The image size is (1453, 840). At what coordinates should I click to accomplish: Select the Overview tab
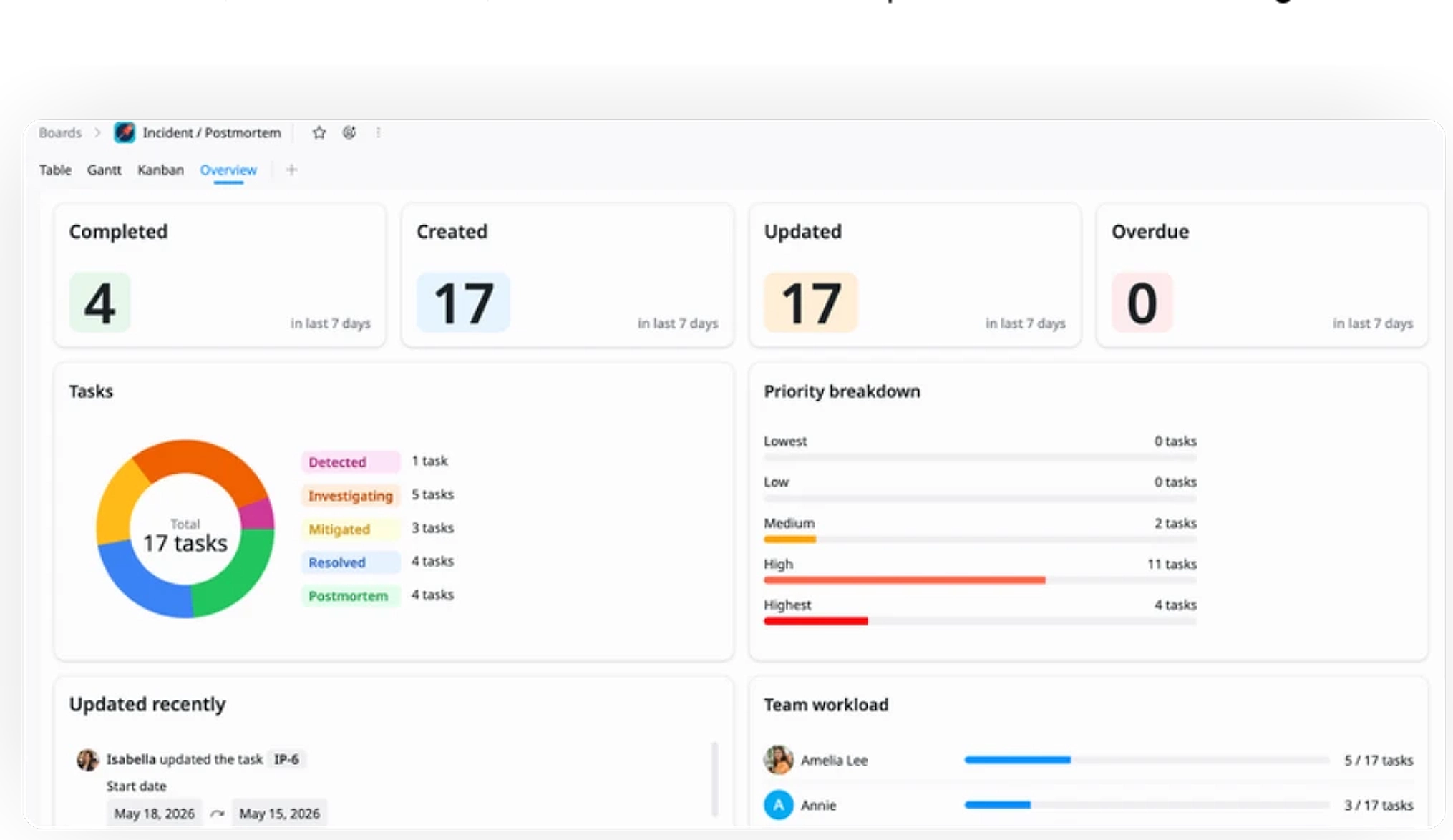pos(228,170)
